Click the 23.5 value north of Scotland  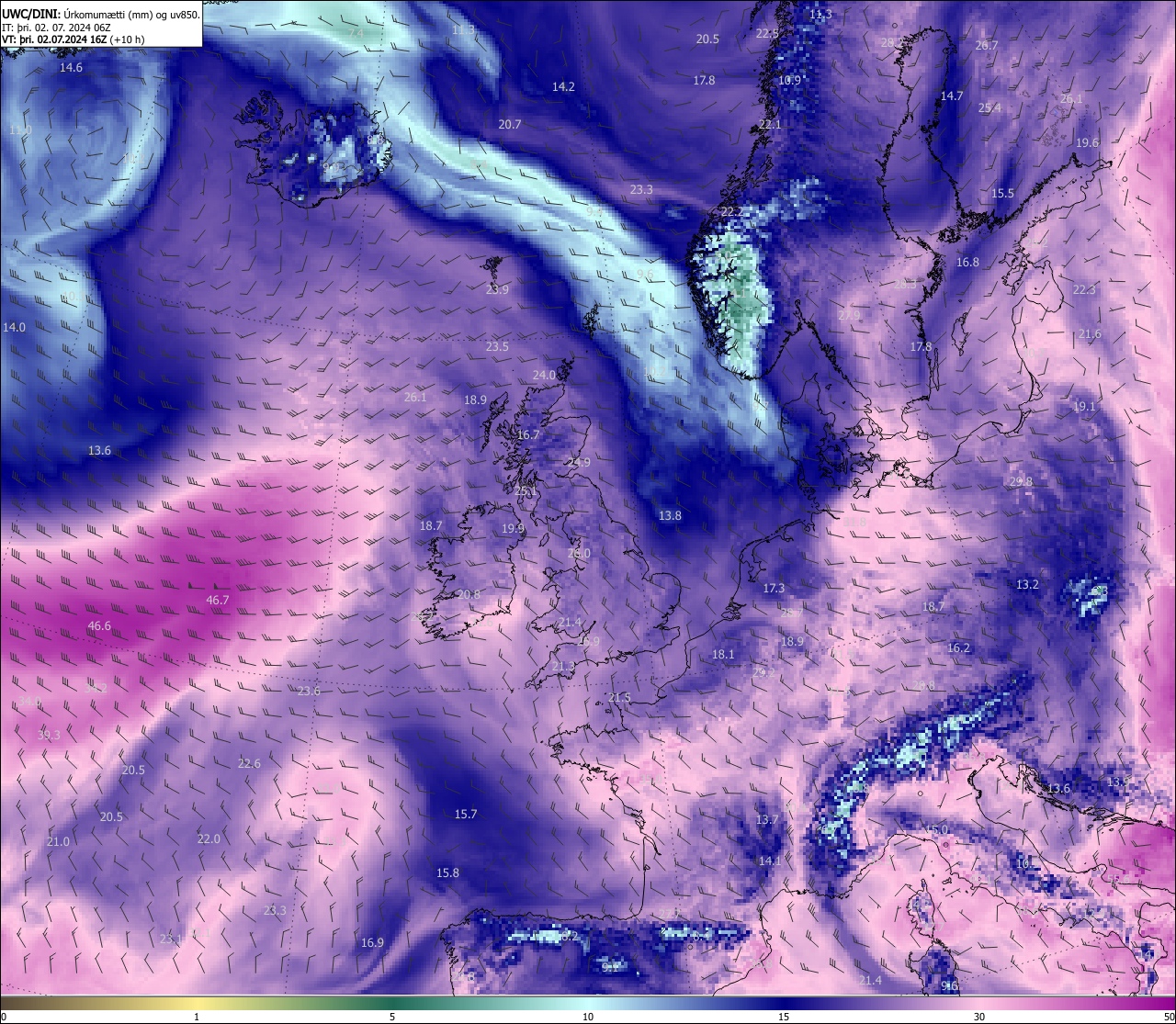coord(497,346)
